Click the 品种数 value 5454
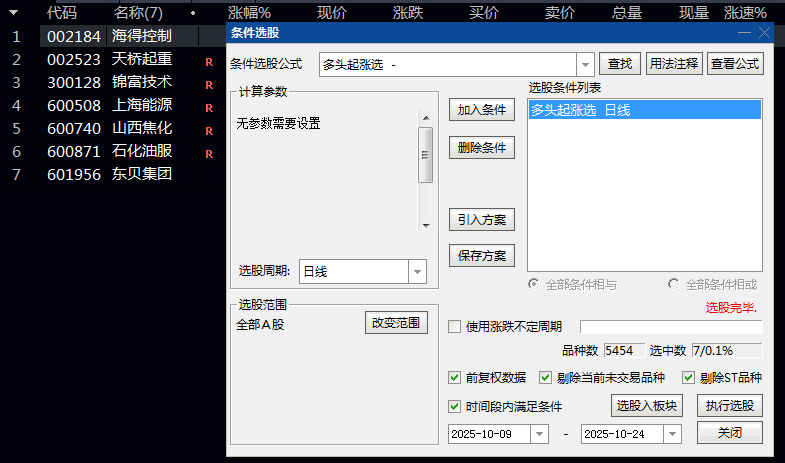 (x=624, y=350)
